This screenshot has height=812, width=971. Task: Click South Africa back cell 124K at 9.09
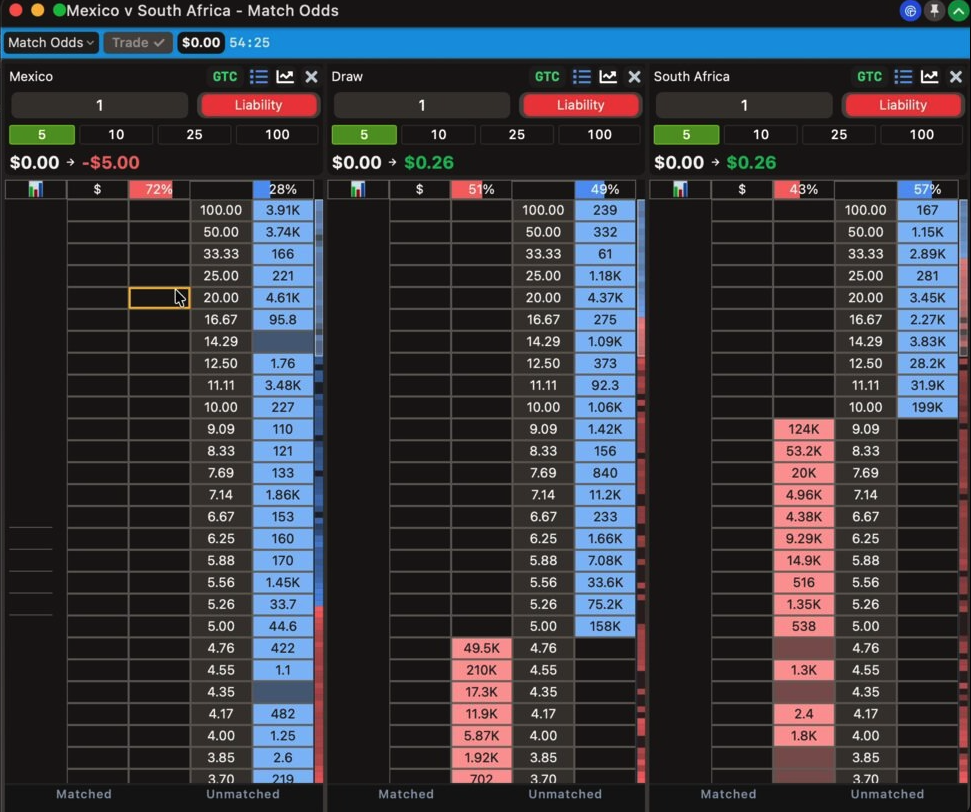point(803,429)
